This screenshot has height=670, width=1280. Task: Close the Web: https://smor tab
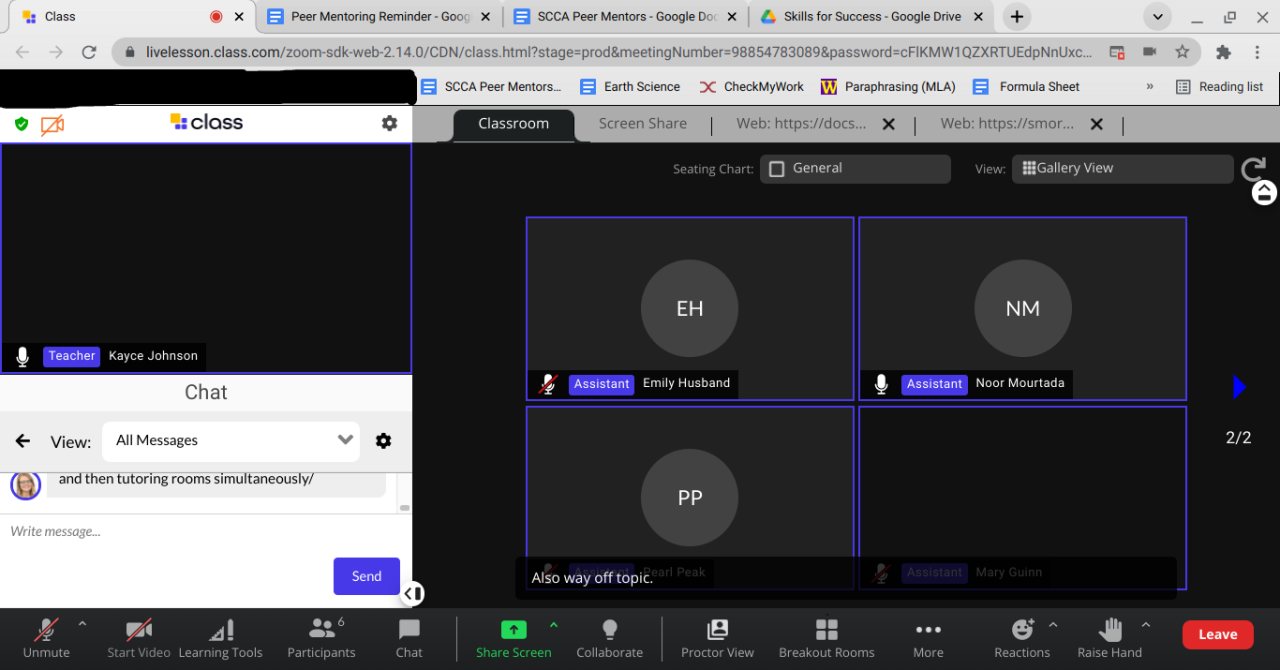[1096, 125]
